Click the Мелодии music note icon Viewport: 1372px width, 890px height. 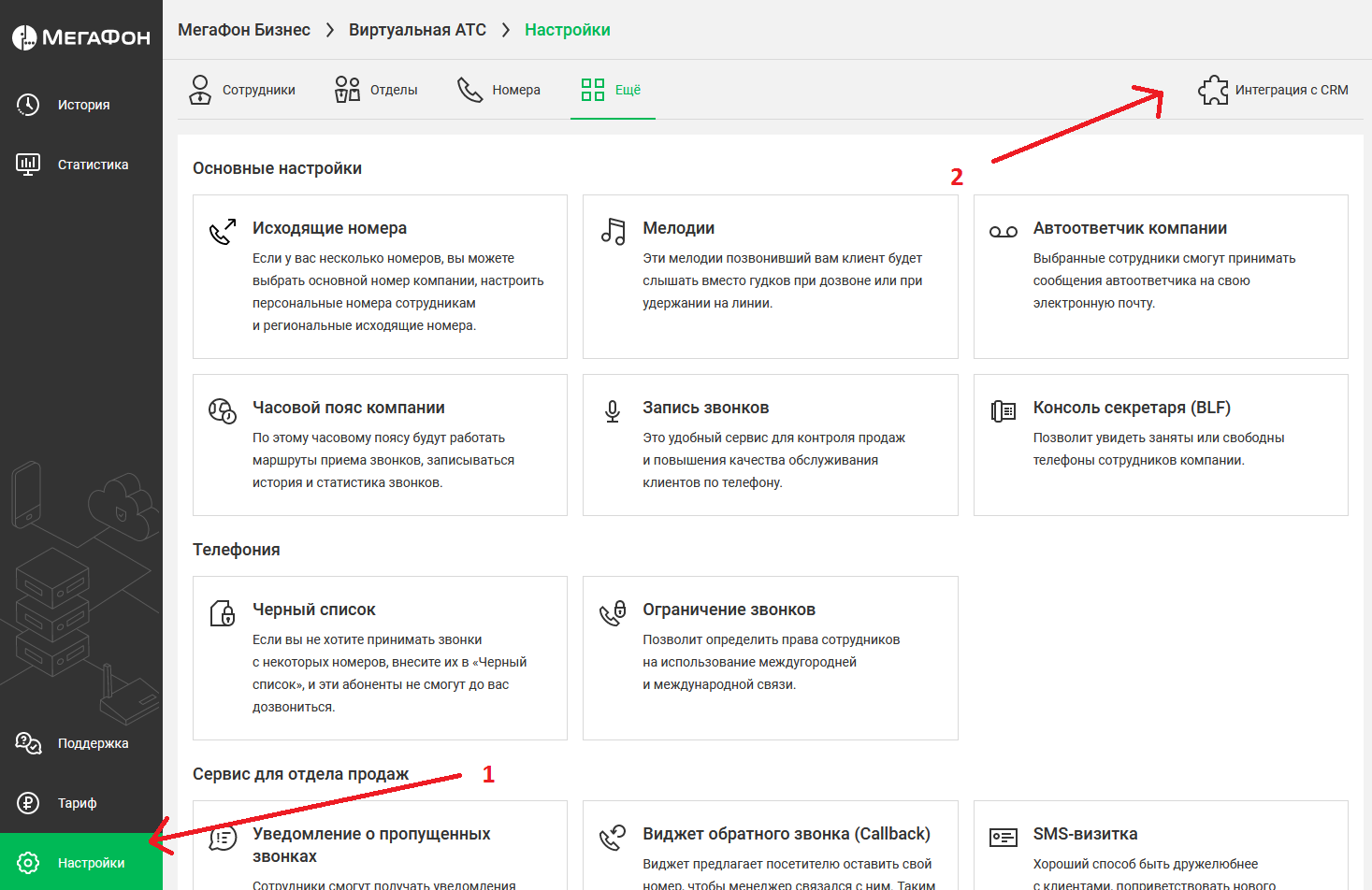point(613,232)
